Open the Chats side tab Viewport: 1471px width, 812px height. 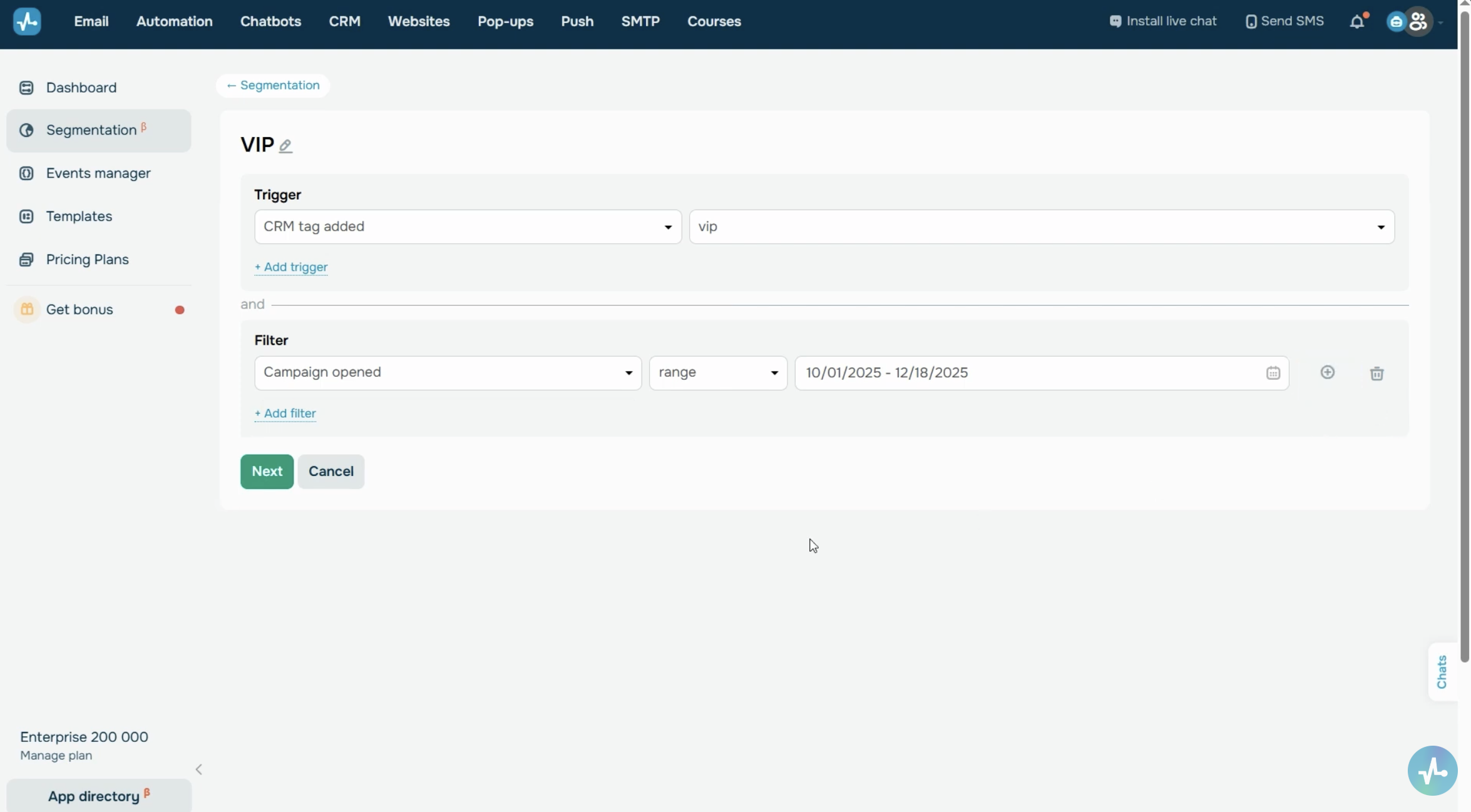click(1442, 672)
